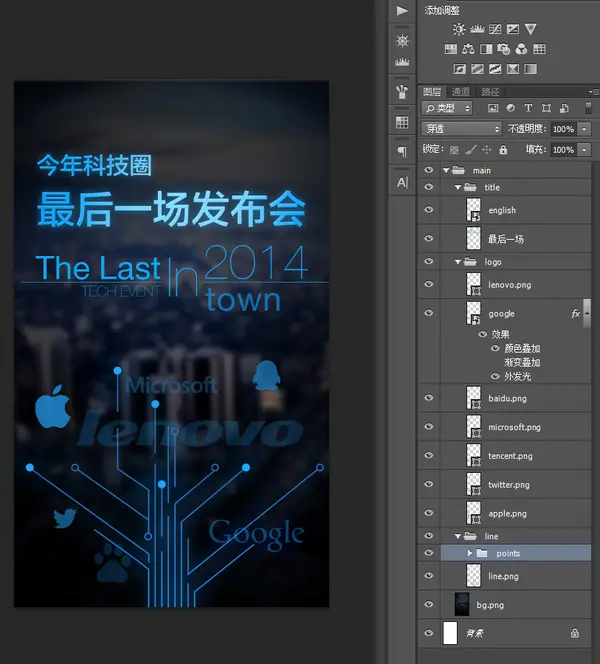Toggle layer filtering switch
The image size is (600, 664).
[588, 108]
